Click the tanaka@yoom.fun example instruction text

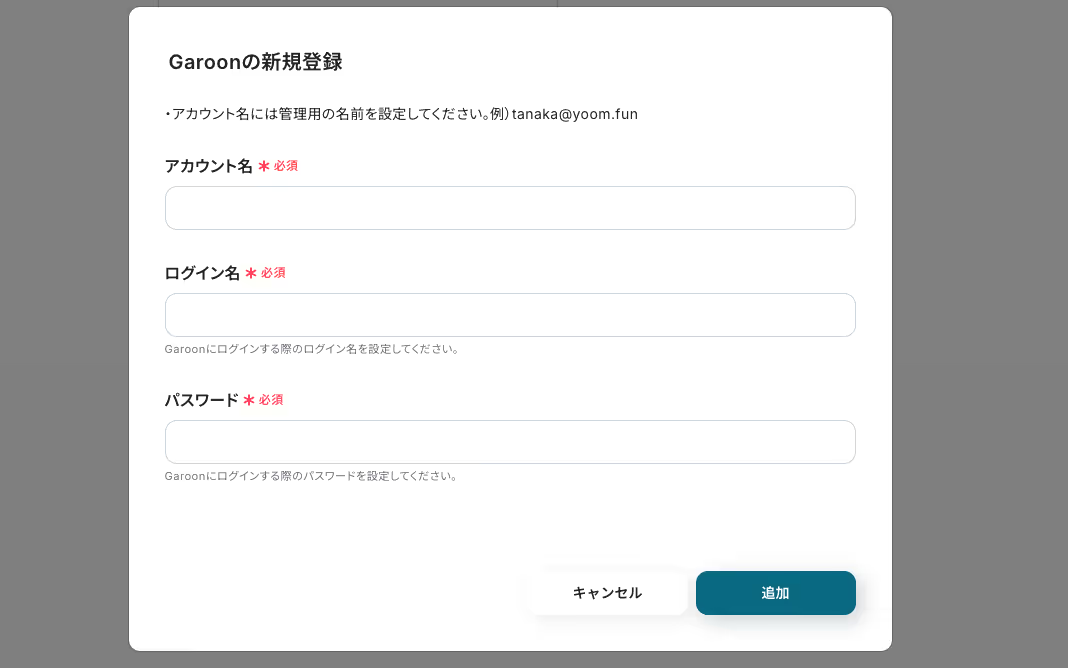coord(401,114)
